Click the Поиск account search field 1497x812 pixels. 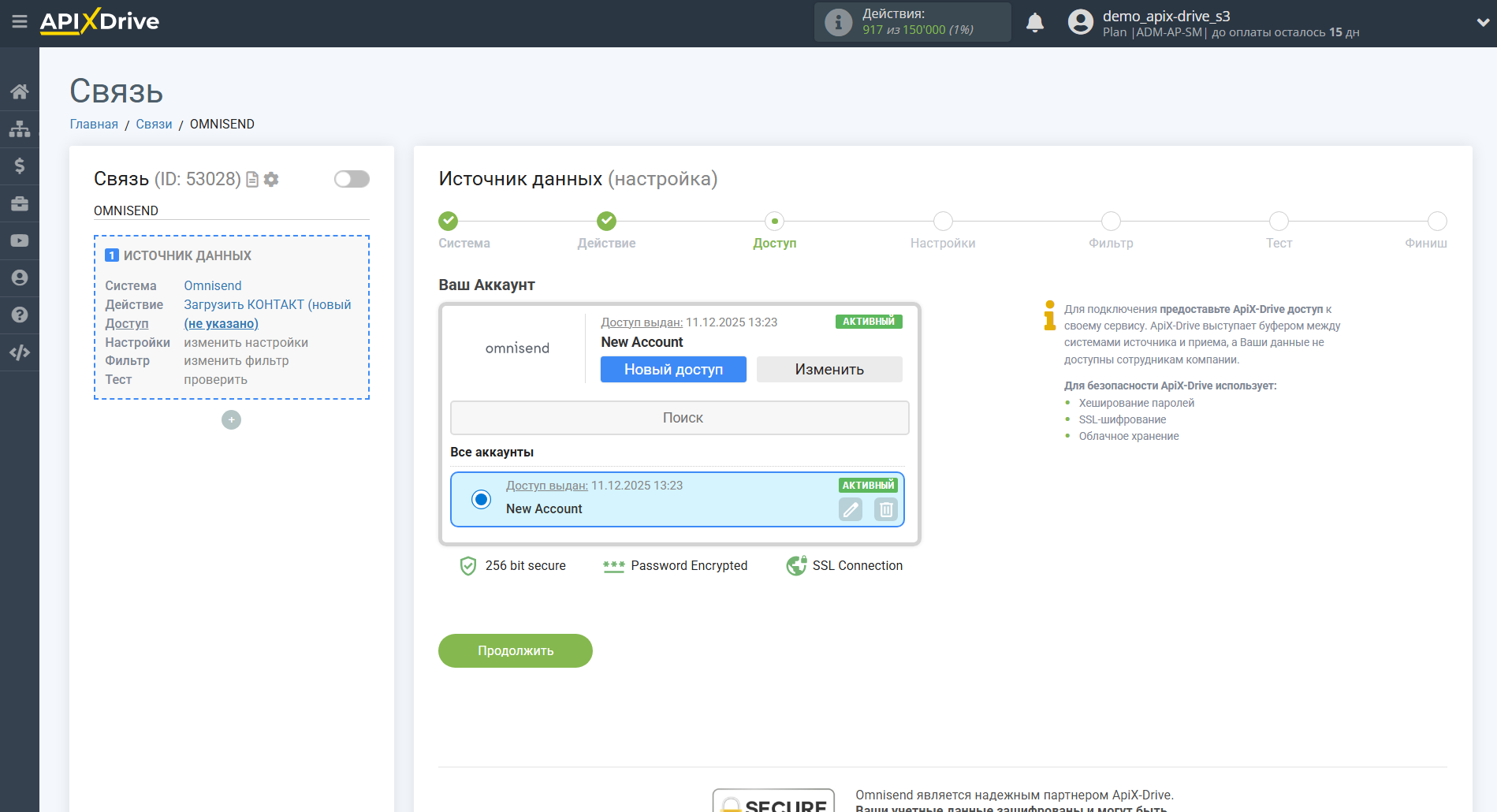coord(680,418)
